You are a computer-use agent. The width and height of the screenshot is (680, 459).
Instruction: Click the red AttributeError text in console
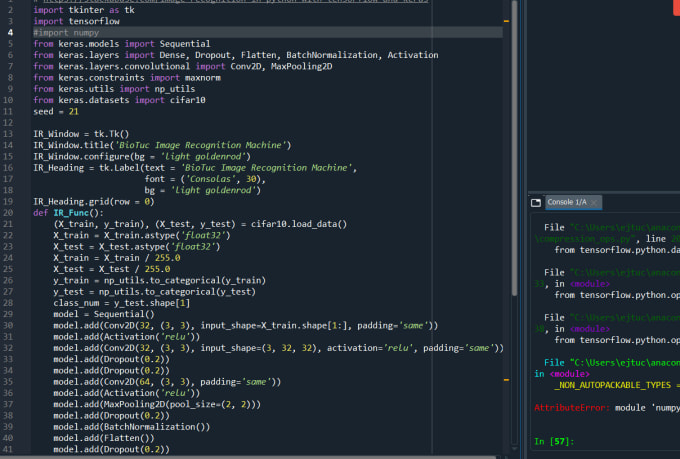tap(572, 407)
